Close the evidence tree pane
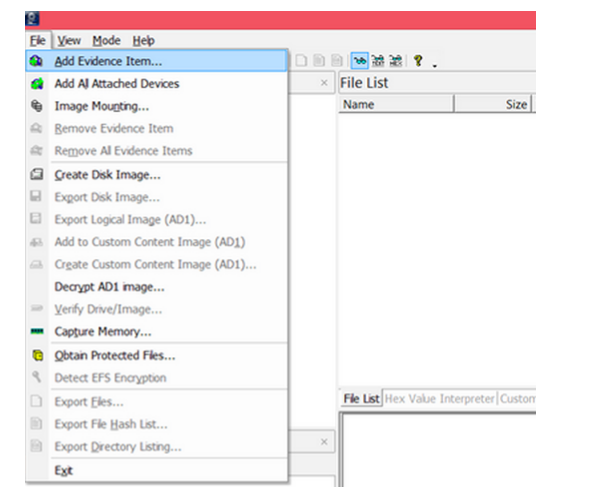Image resolution: width=600 pixels, height=500 pixels. point(324,83)
